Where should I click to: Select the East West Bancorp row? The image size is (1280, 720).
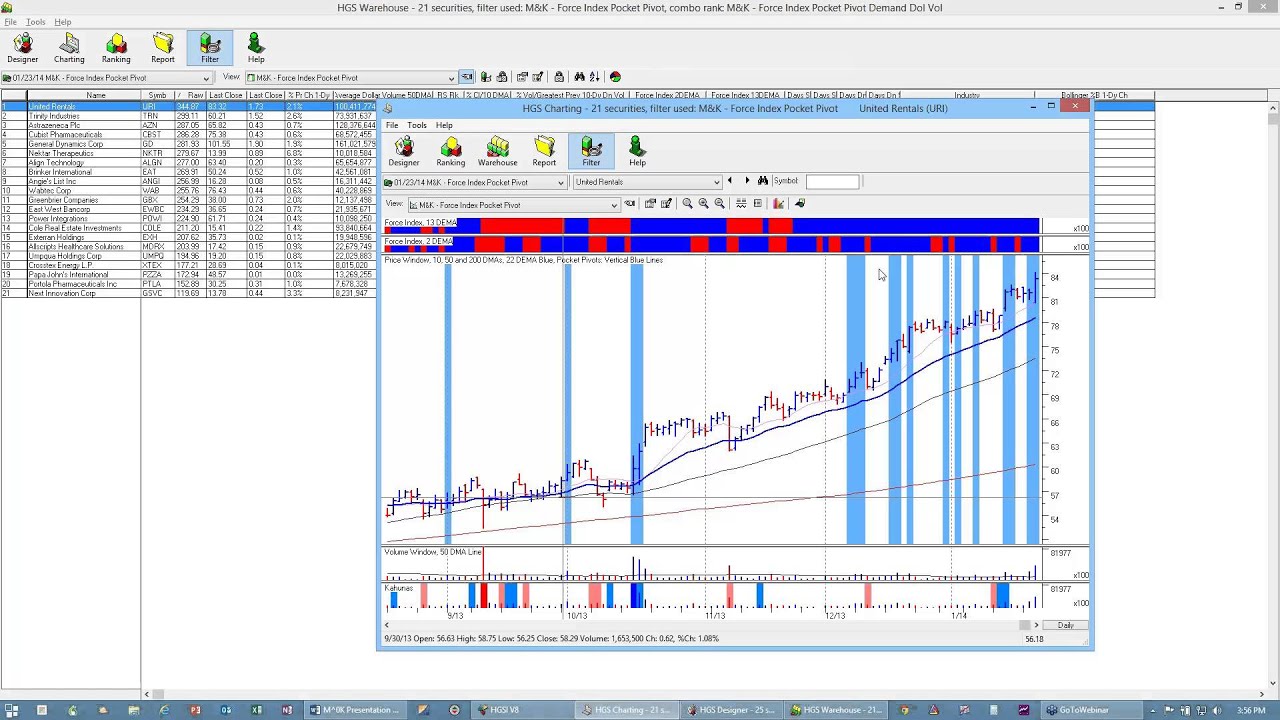coord(188,209)
